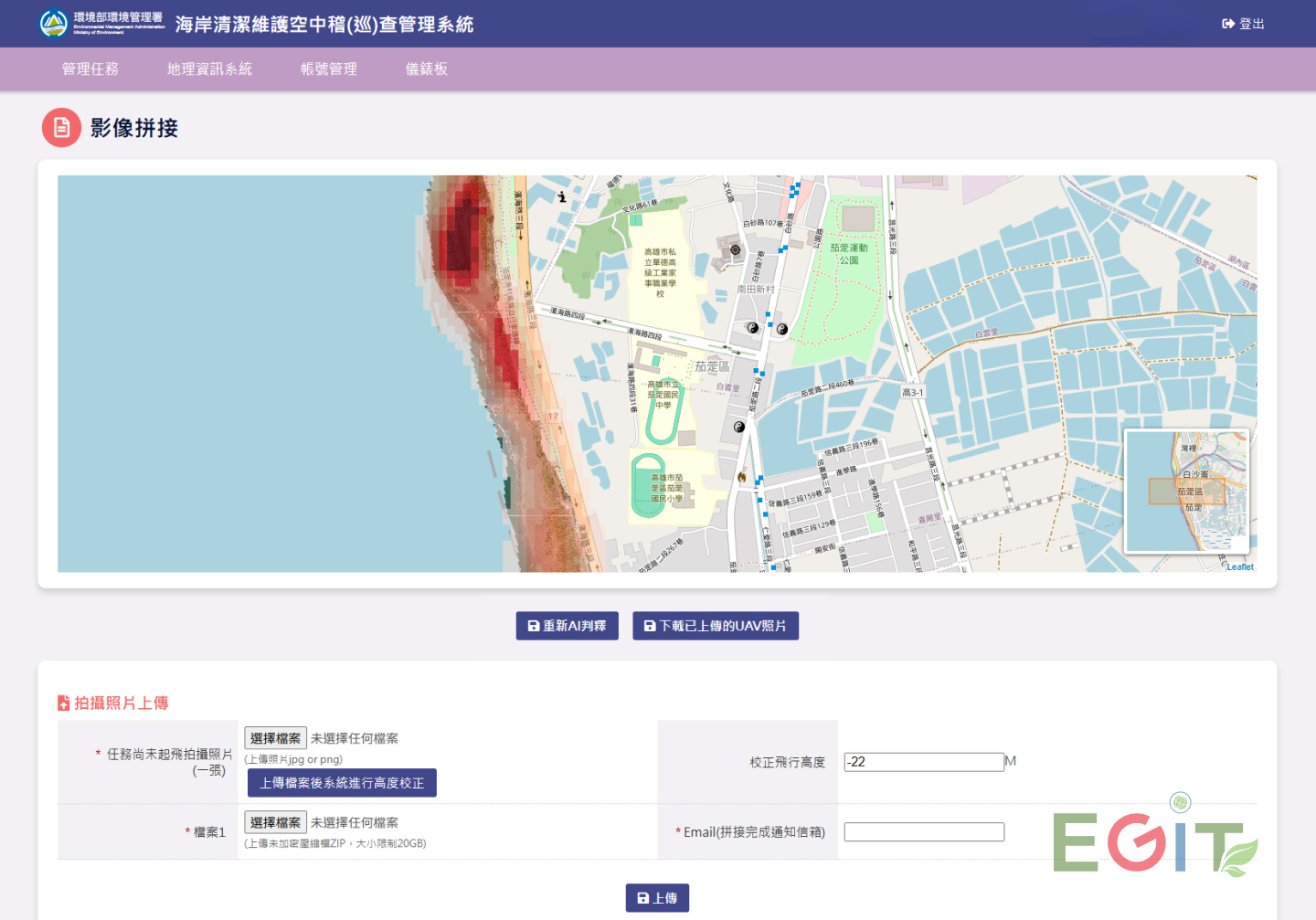
Task: Click 上傳檔案後系統進行高度校正 button
Action: point(342,783)
